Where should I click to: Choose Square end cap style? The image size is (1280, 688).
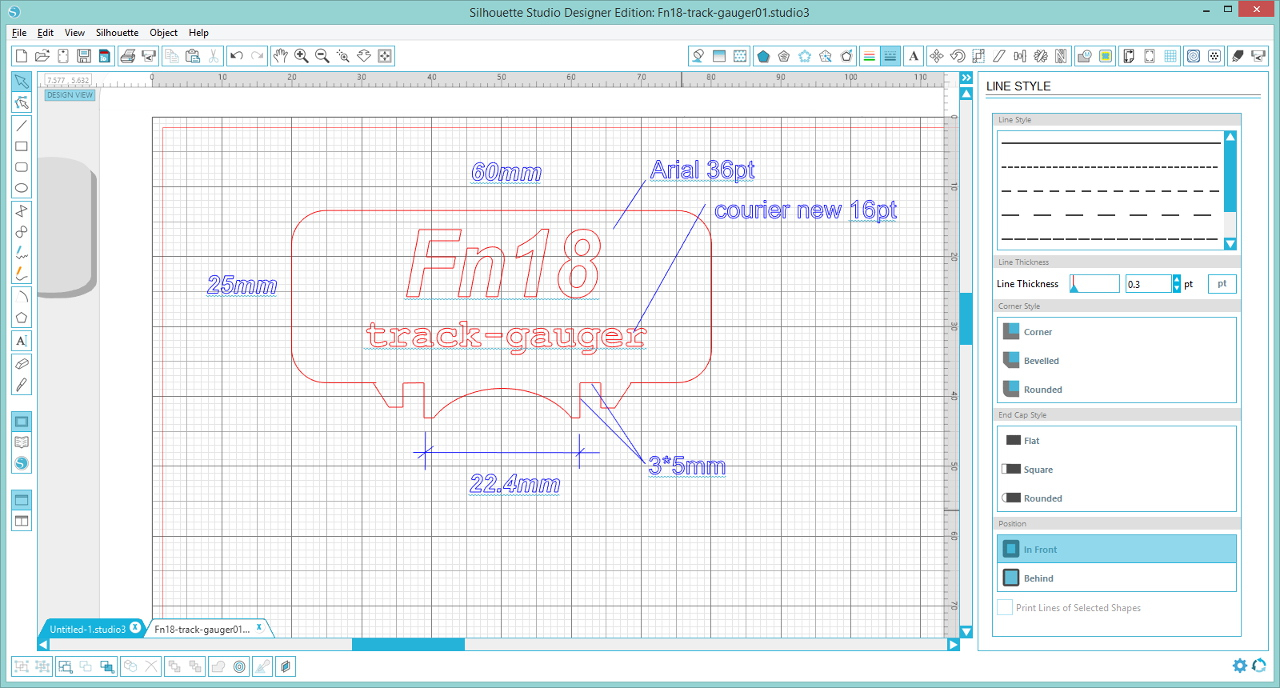[x=1117, y=470]
